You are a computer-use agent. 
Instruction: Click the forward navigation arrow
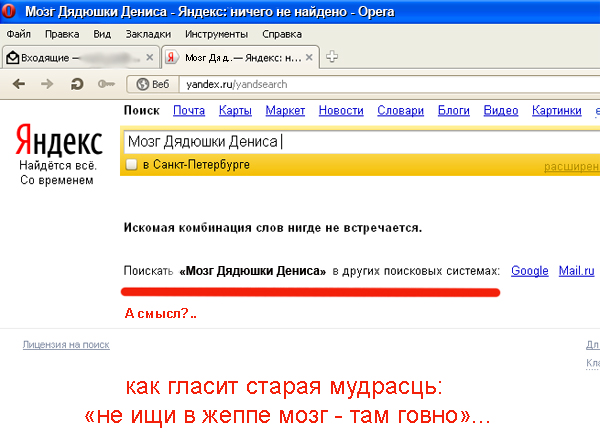tap(46, 83)
